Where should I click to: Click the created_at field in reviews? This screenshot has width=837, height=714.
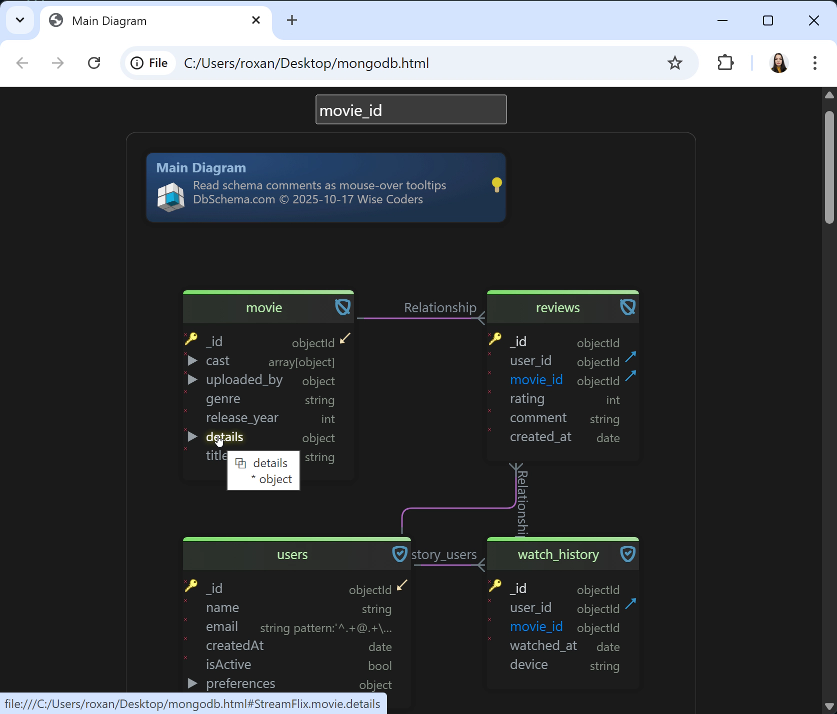click(x=540, y=437)
